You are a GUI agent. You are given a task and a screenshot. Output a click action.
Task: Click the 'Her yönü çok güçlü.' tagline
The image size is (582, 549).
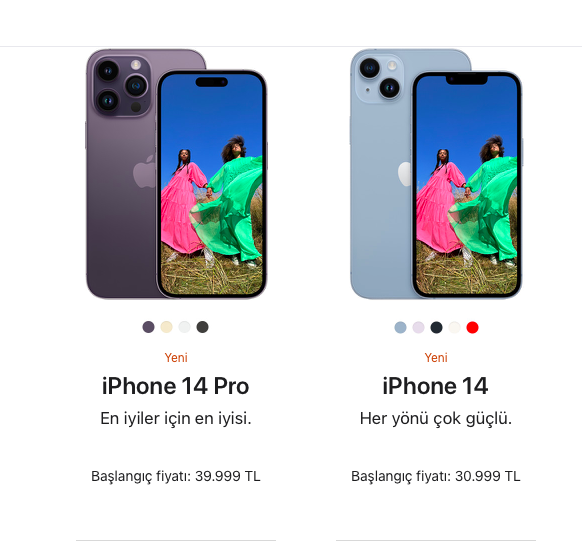[x=436, y=419]
